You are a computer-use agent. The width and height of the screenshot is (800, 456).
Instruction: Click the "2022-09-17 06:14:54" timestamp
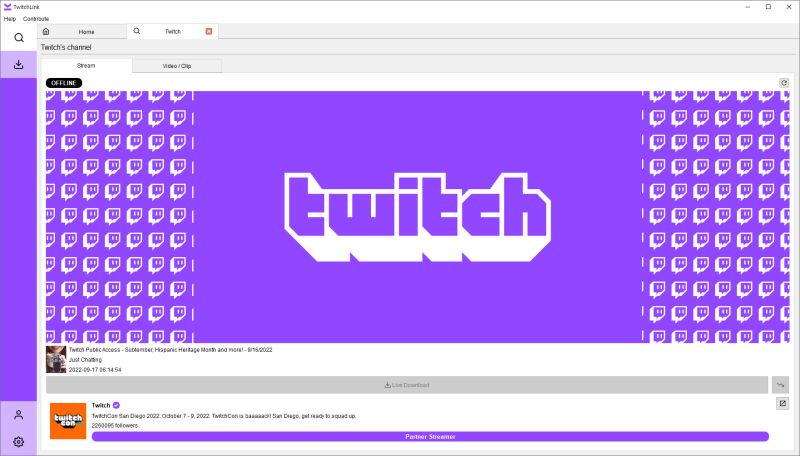pos(95,369)
